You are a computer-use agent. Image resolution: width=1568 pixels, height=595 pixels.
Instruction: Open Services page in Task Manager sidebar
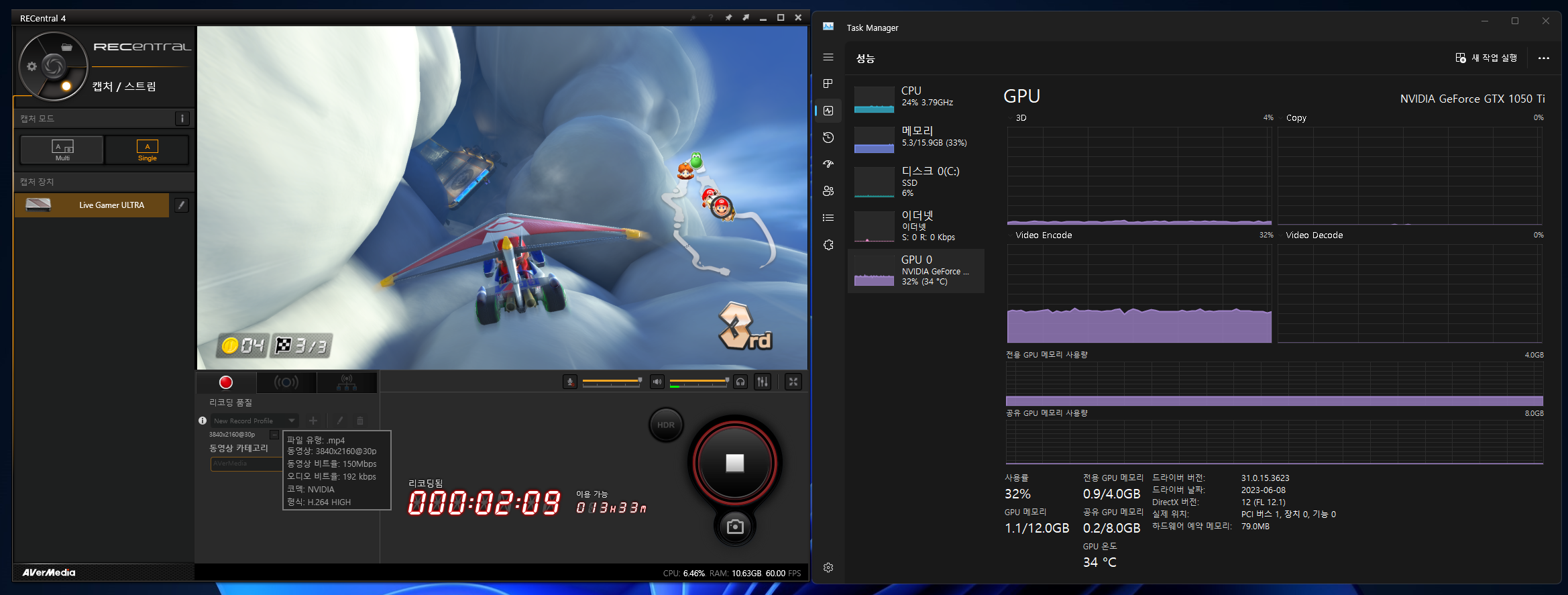coord(828,245)
